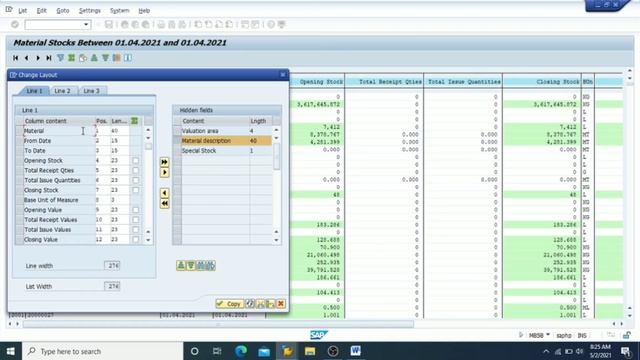Go to next page in list toolbar
Screen dimensions: 640x360
coord(38,58)
